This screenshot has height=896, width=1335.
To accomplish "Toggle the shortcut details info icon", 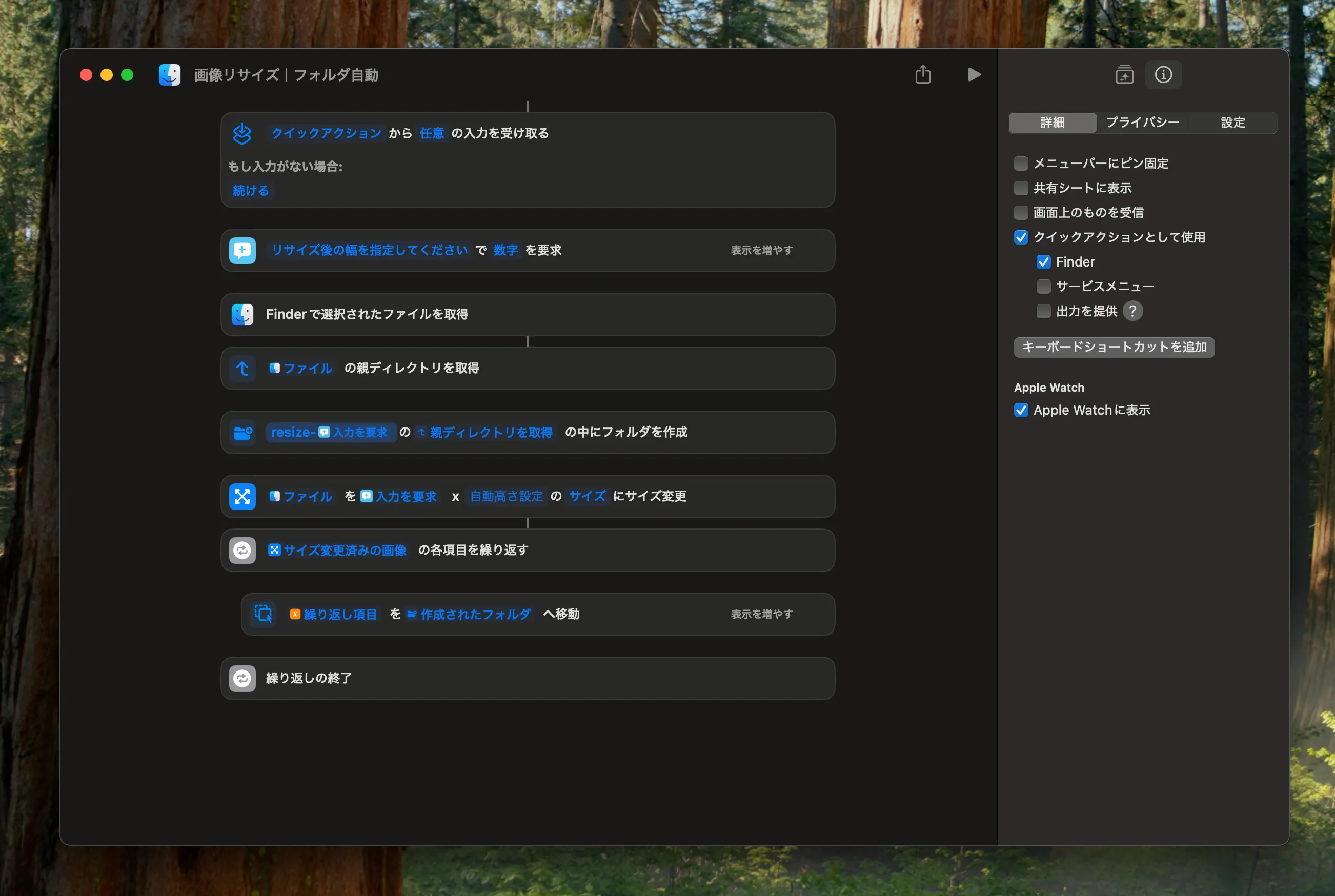I will 1163,75.
